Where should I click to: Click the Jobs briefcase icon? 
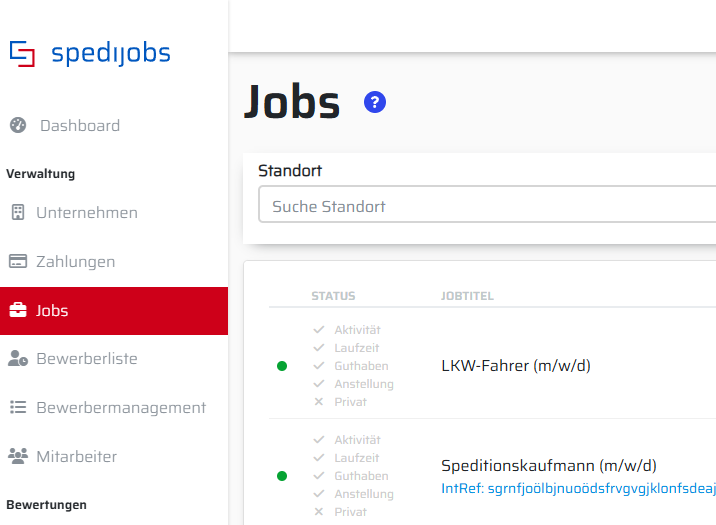(x=18, y=310)
